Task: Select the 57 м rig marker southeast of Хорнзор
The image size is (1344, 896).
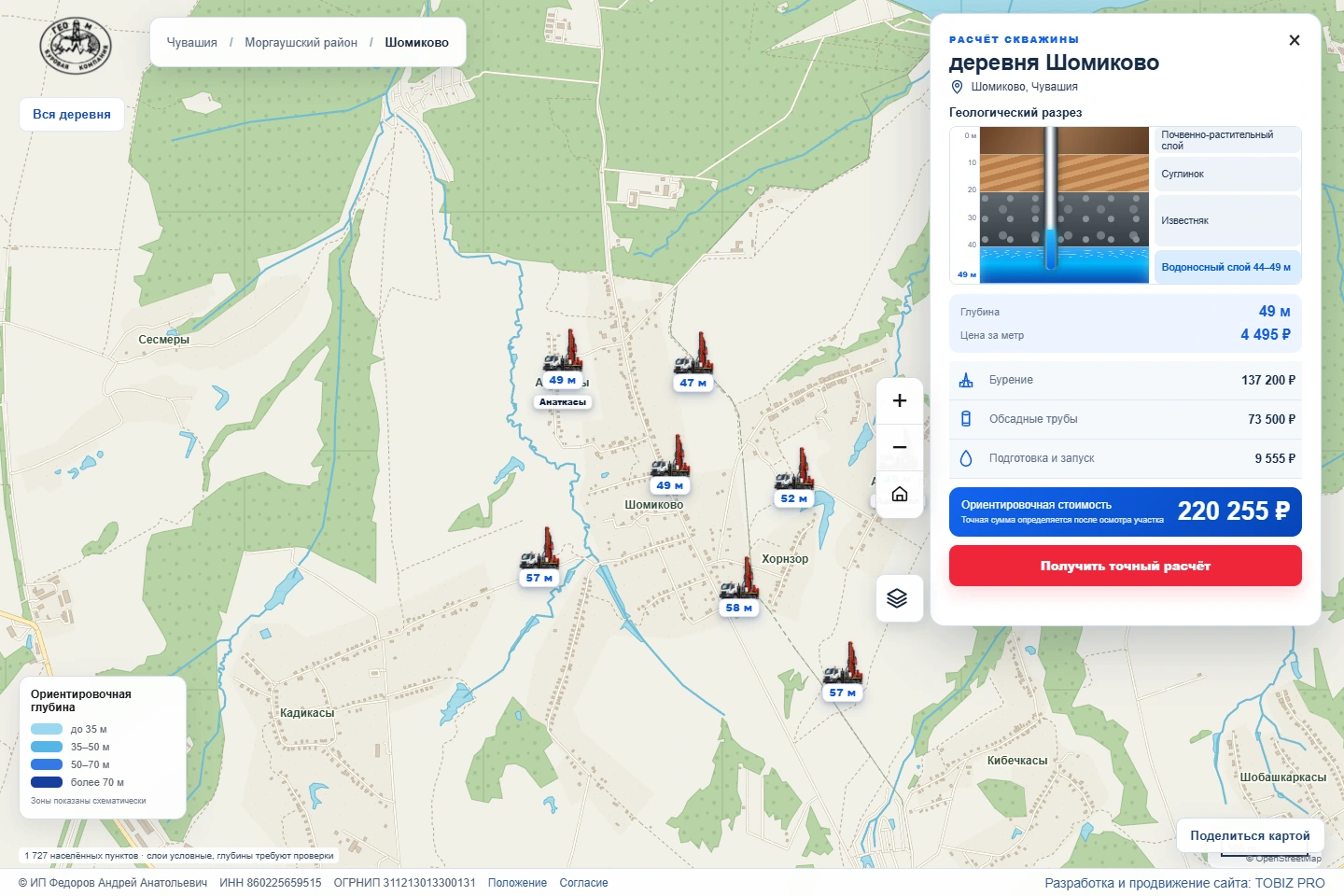Action: pos(843,672)
